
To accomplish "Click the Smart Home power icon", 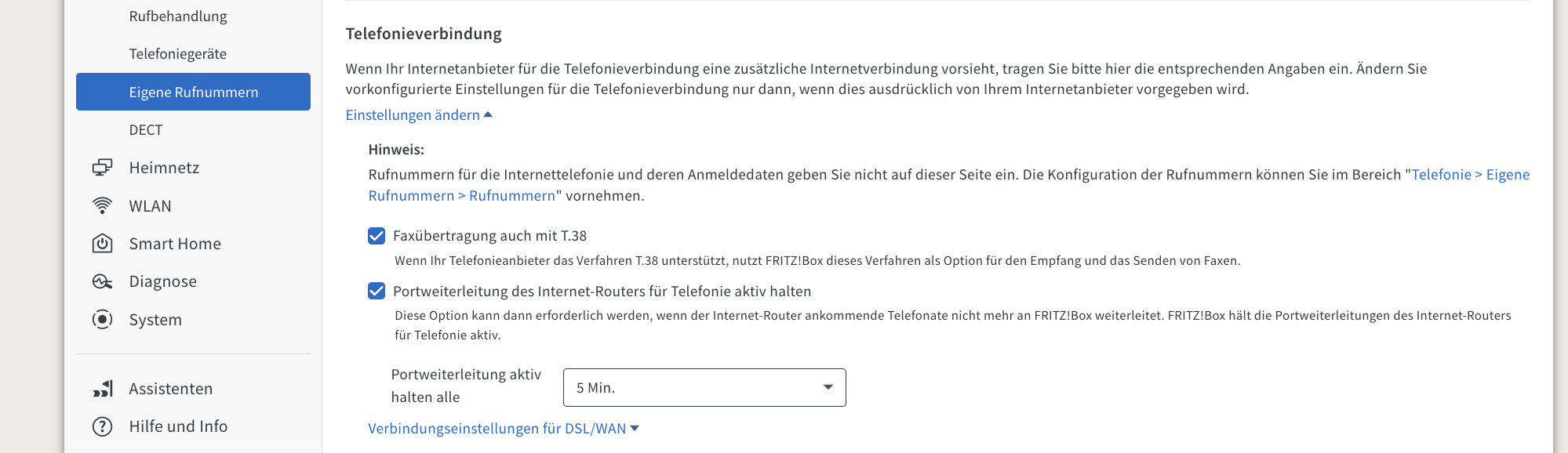I will [x=102, y=244].
